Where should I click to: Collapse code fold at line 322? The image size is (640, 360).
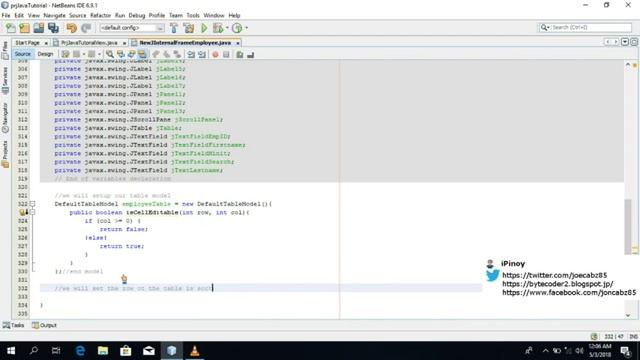33,204
